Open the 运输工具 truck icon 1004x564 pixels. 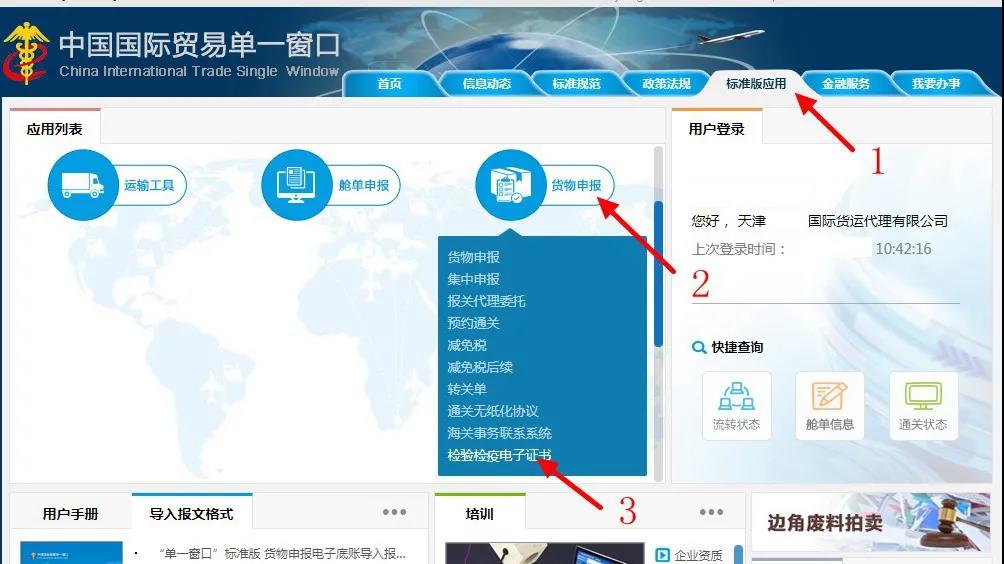[x=83, y=185]
